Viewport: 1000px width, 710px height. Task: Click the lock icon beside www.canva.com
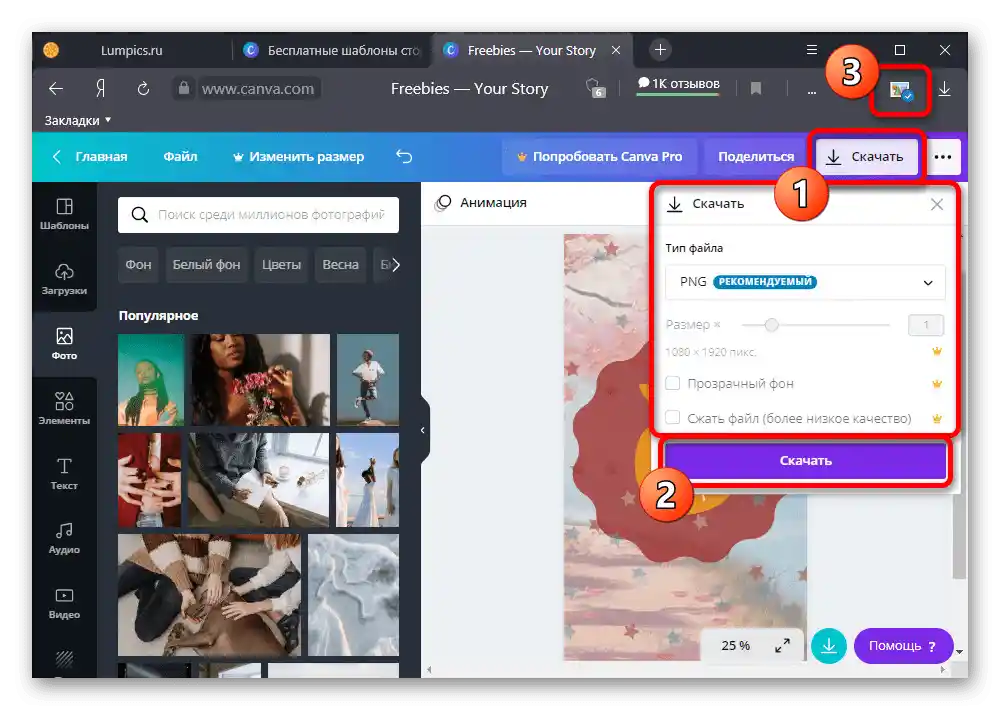point(184,88)
